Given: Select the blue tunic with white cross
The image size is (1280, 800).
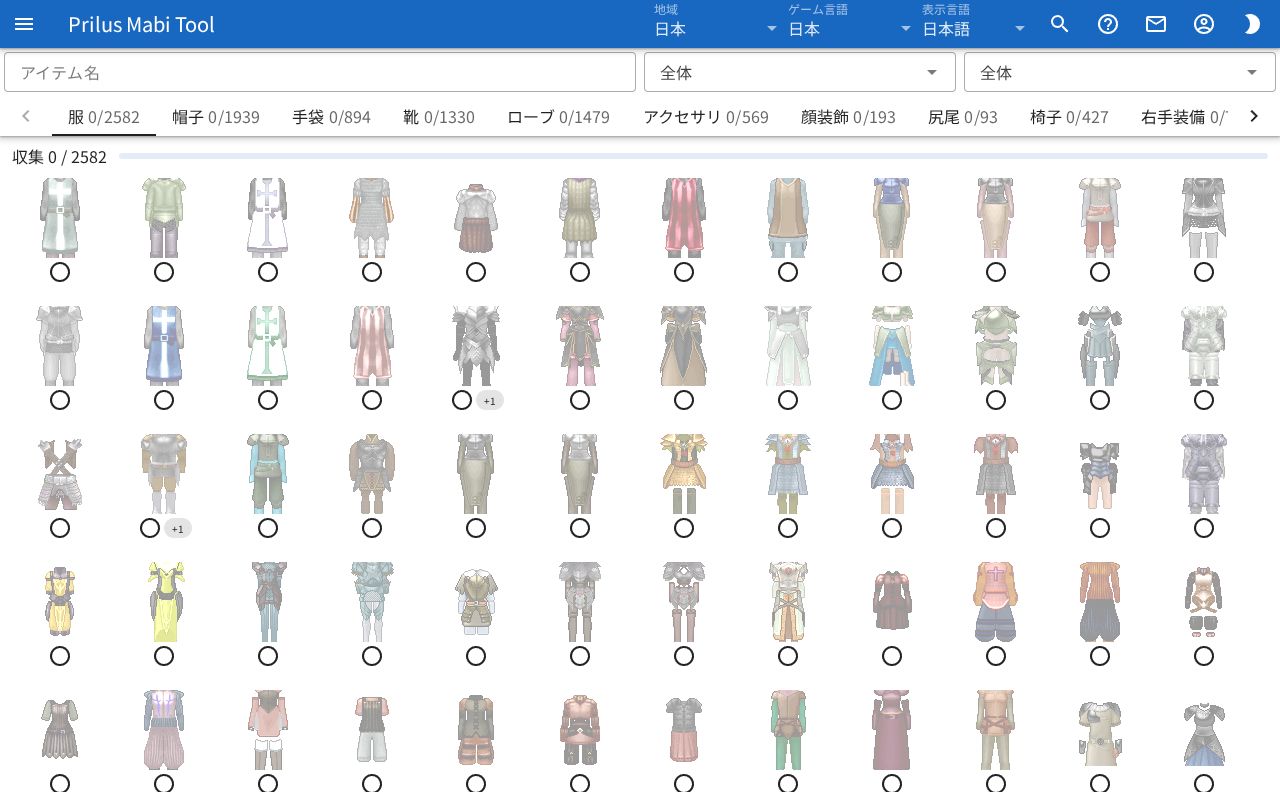Looking at the screenshot, I should [x=164, y=345].
